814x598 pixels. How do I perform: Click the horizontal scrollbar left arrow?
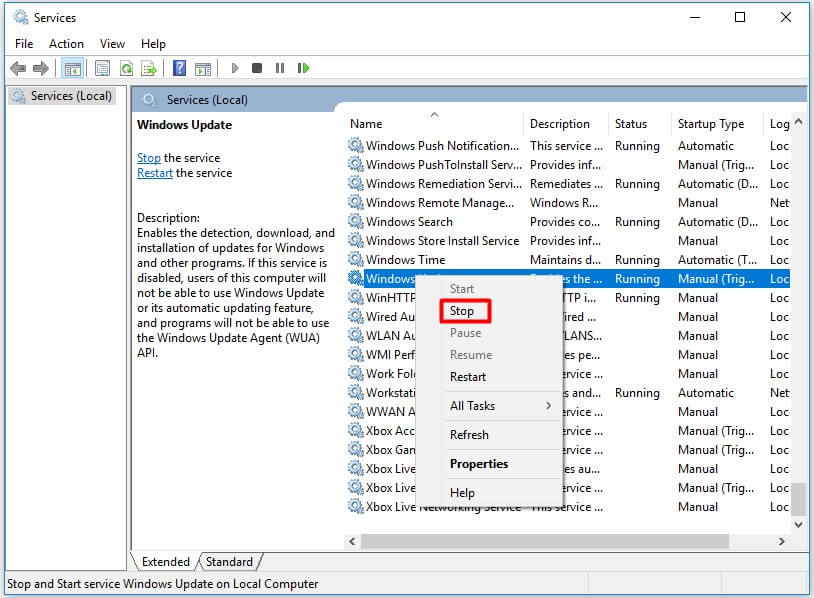352,541
